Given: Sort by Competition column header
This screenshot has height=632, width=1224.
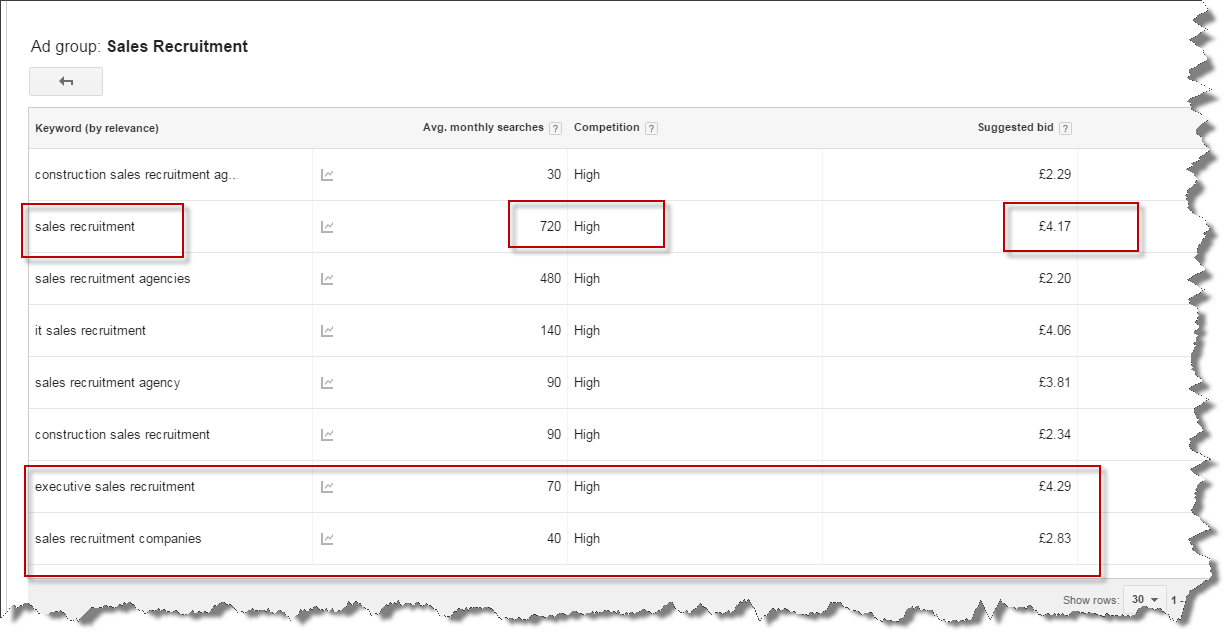Looking at the screenshot, I should pos(606,128).
